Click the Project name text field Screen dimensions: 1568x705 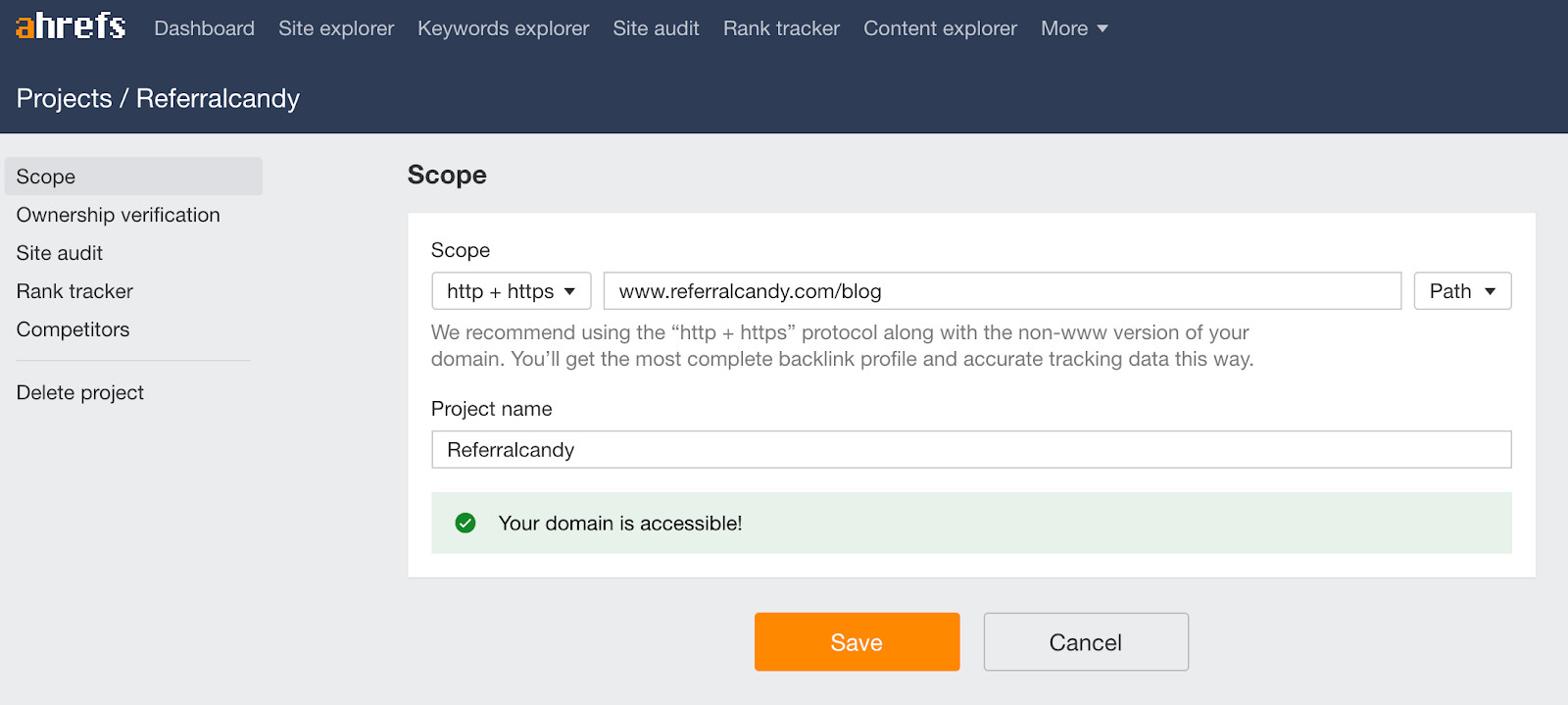point(970,450)
